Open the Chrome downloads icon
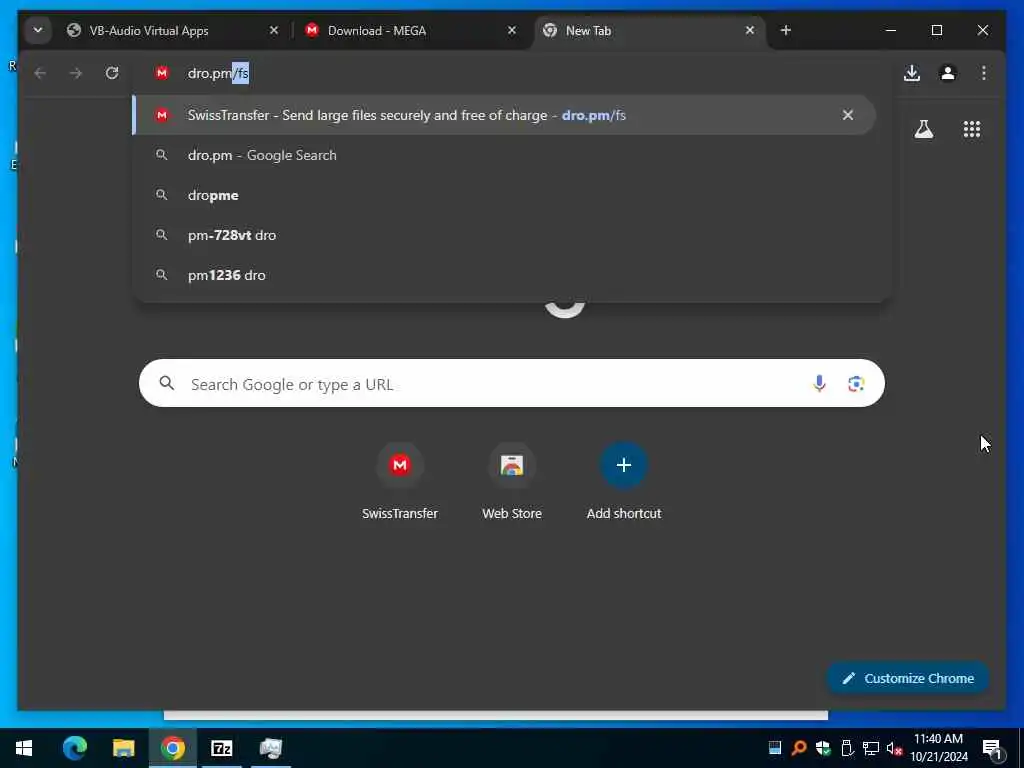This screenshot has height=768, width=1024. [x=912, y=73]
